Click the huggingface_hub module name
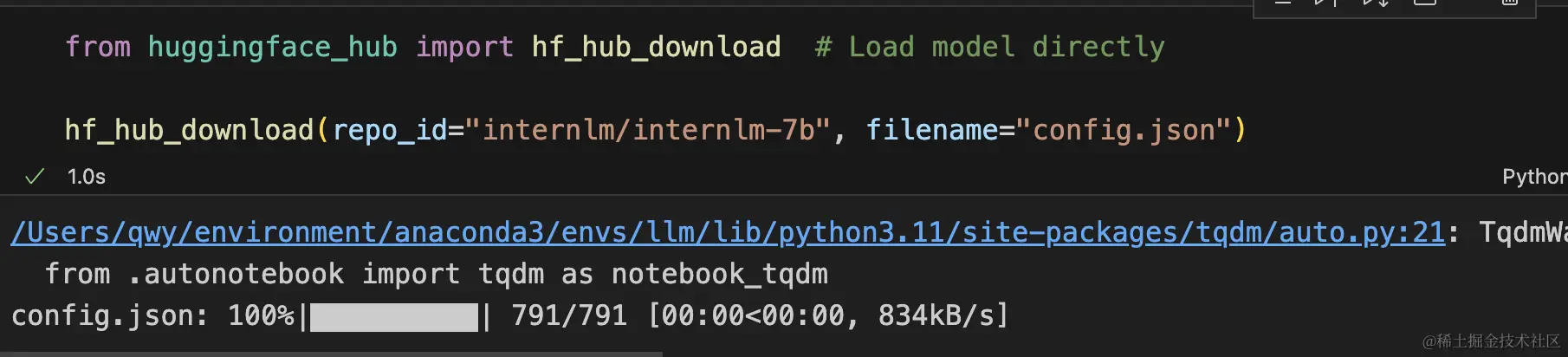This screenshot has height=357, width=1568. [272, 47]
